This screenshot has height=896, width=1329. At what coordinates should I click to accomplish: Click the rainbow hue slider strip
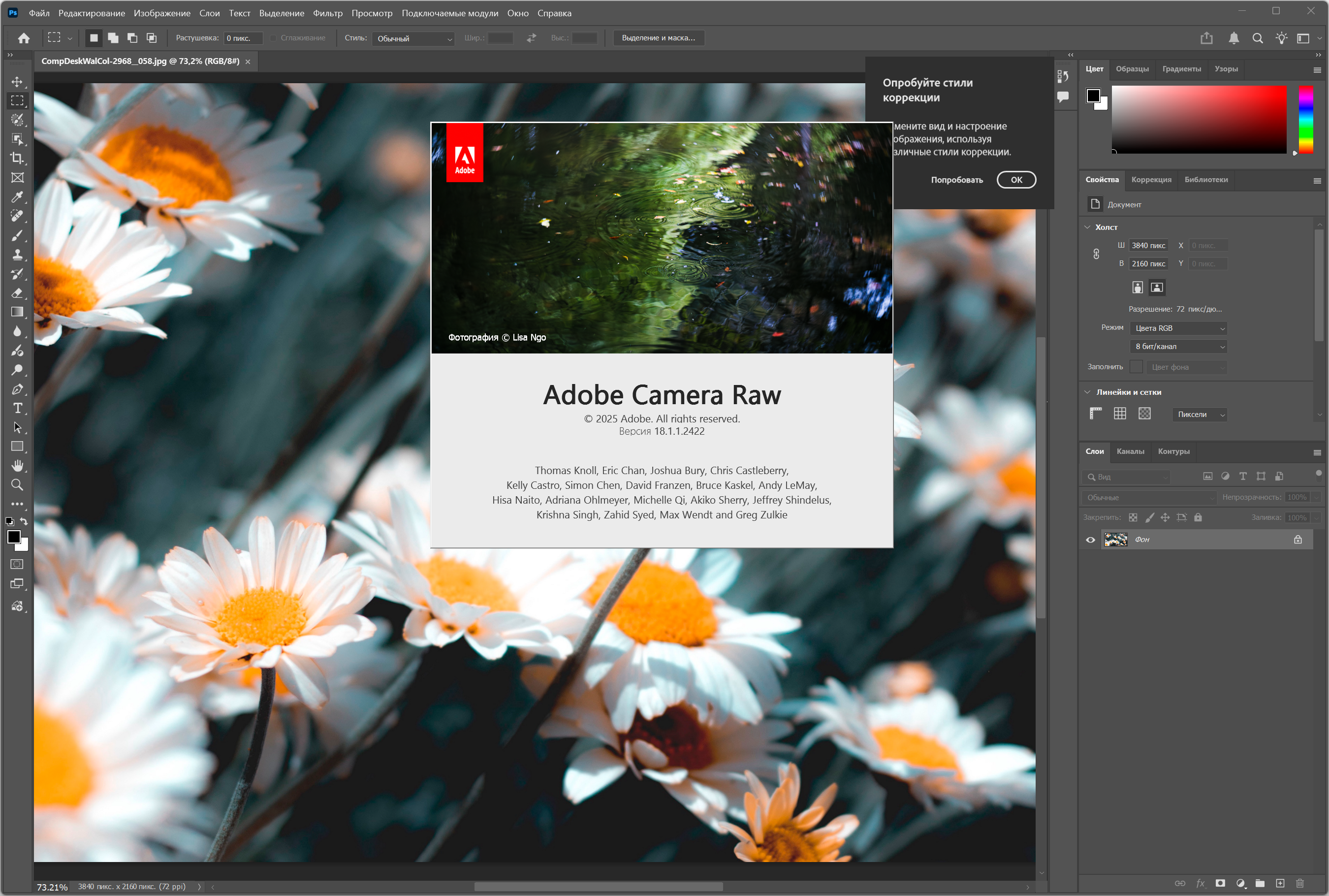click(1305, 119)
